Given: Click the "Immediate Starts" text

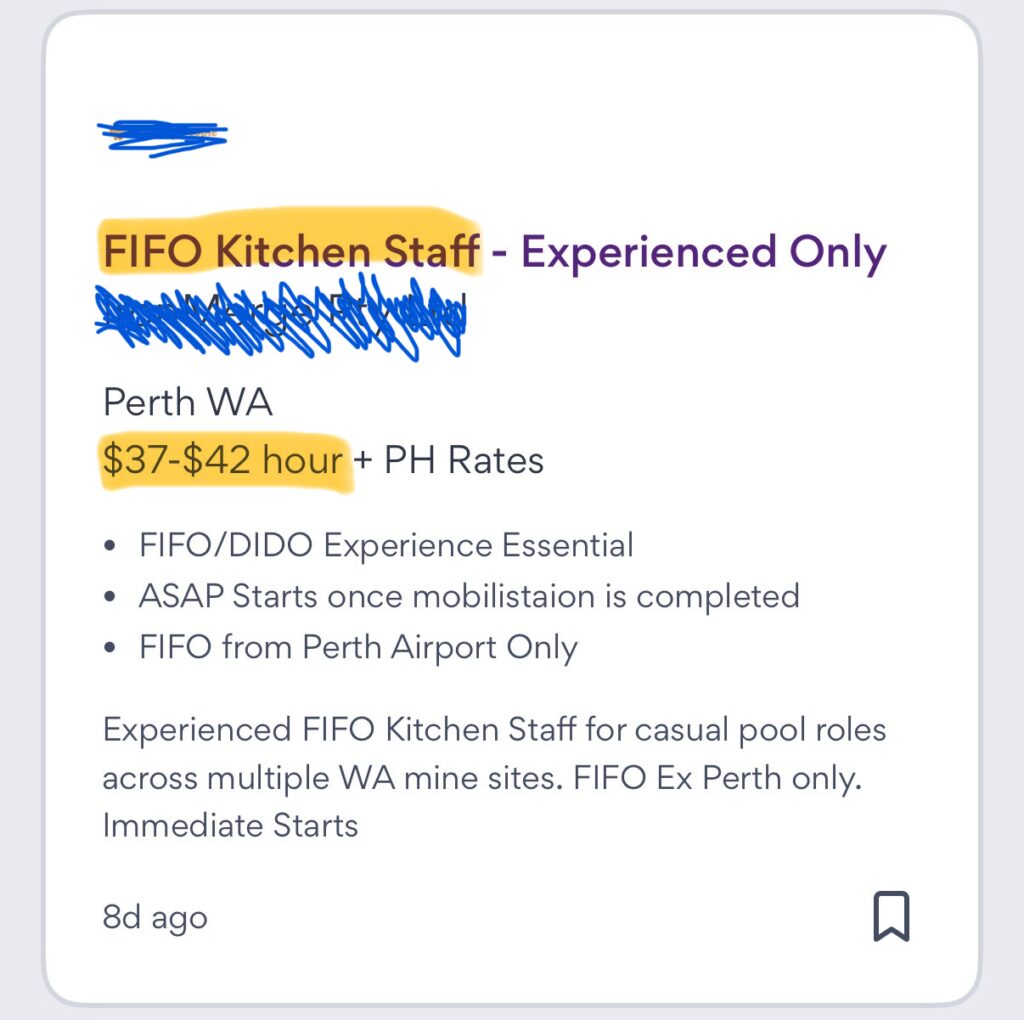Looking at the screenshot, I should (230, 827).
